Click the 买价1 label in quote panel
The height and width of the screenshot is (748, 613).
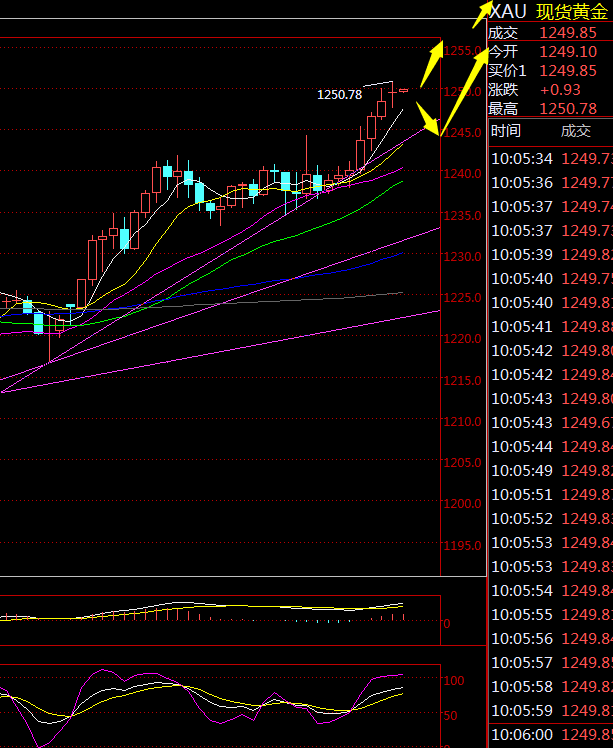point(507,71)
